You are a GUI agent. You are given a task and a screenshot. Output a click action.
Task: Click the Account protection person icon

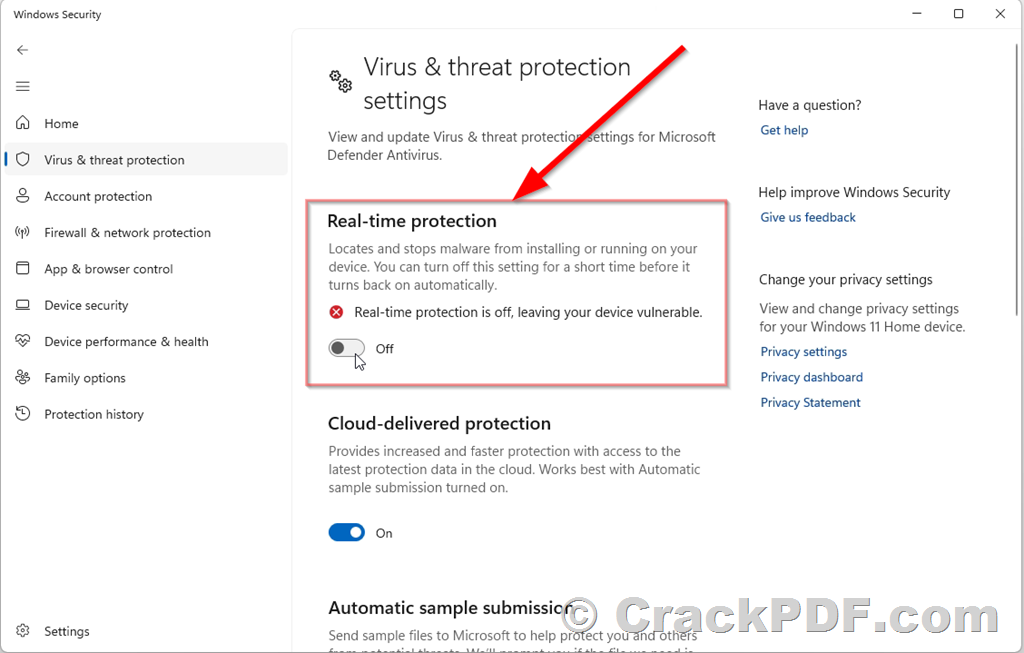23,197
